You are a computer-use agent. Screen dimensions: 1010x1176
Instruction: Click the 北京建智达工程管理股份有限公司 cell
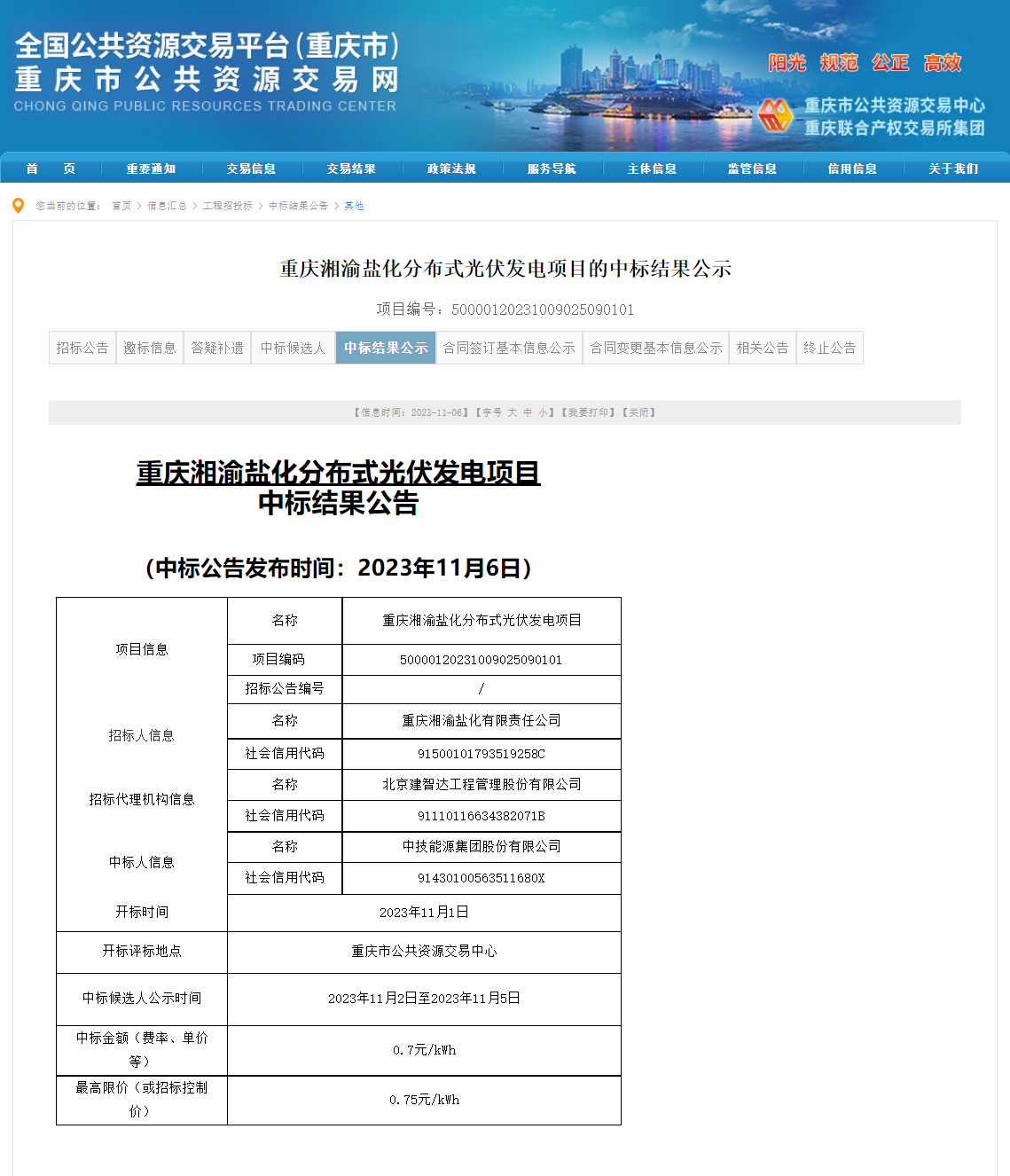482,785
